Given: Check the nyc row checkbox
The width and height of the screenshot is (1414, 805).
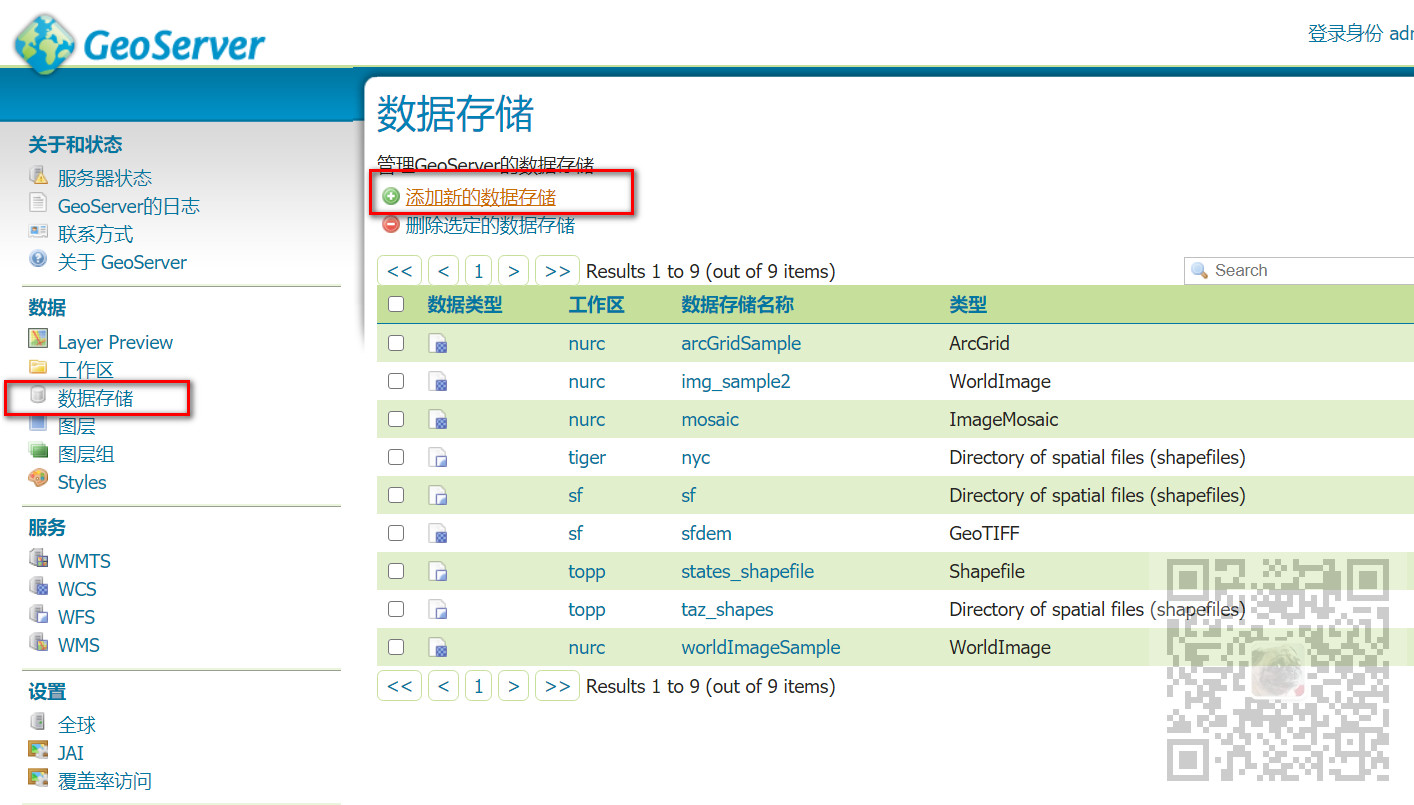Looking at the screenshot, I should coord(396,457).
